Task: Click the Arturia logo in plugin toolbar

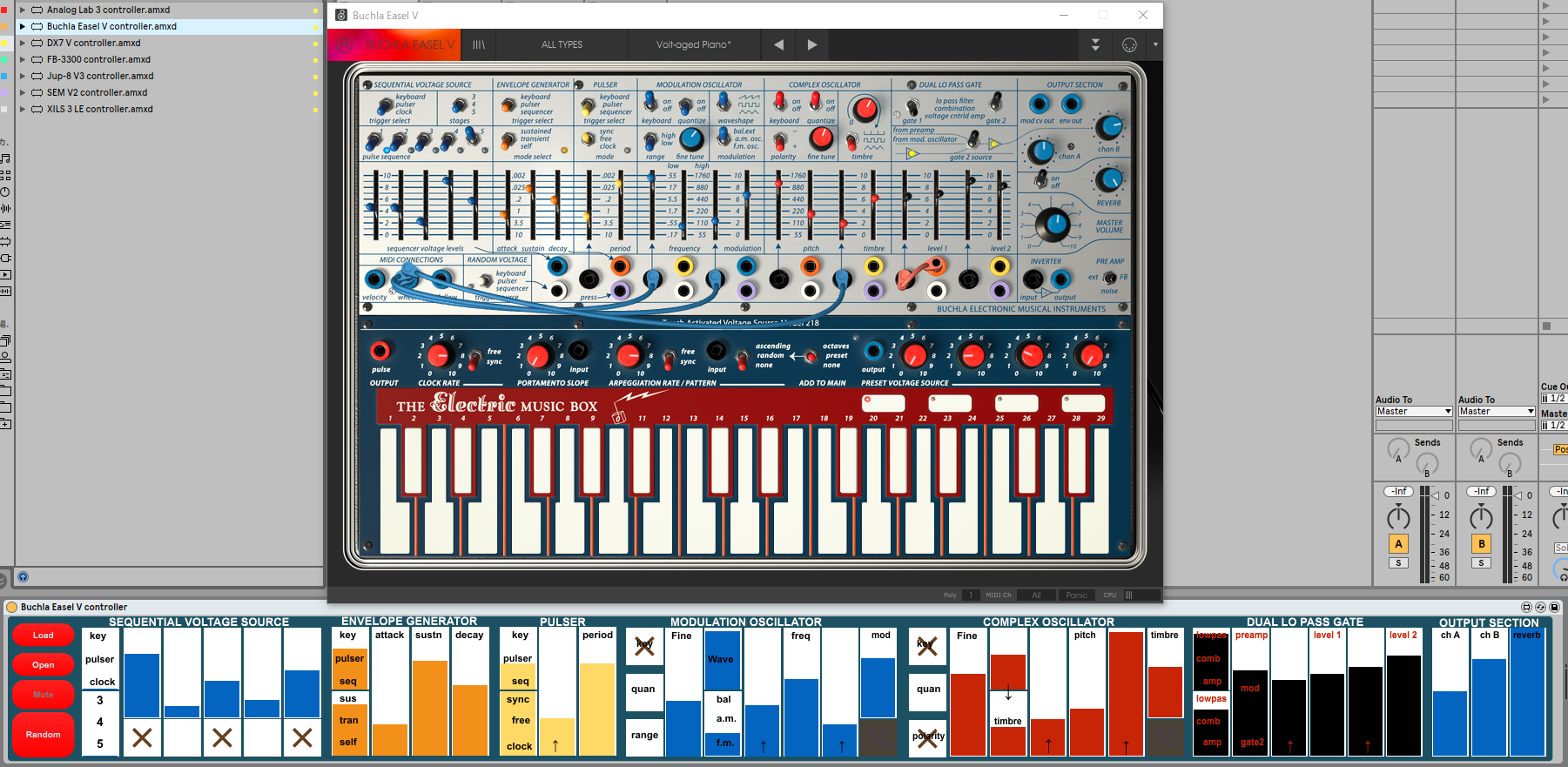Action: [345, 44]
